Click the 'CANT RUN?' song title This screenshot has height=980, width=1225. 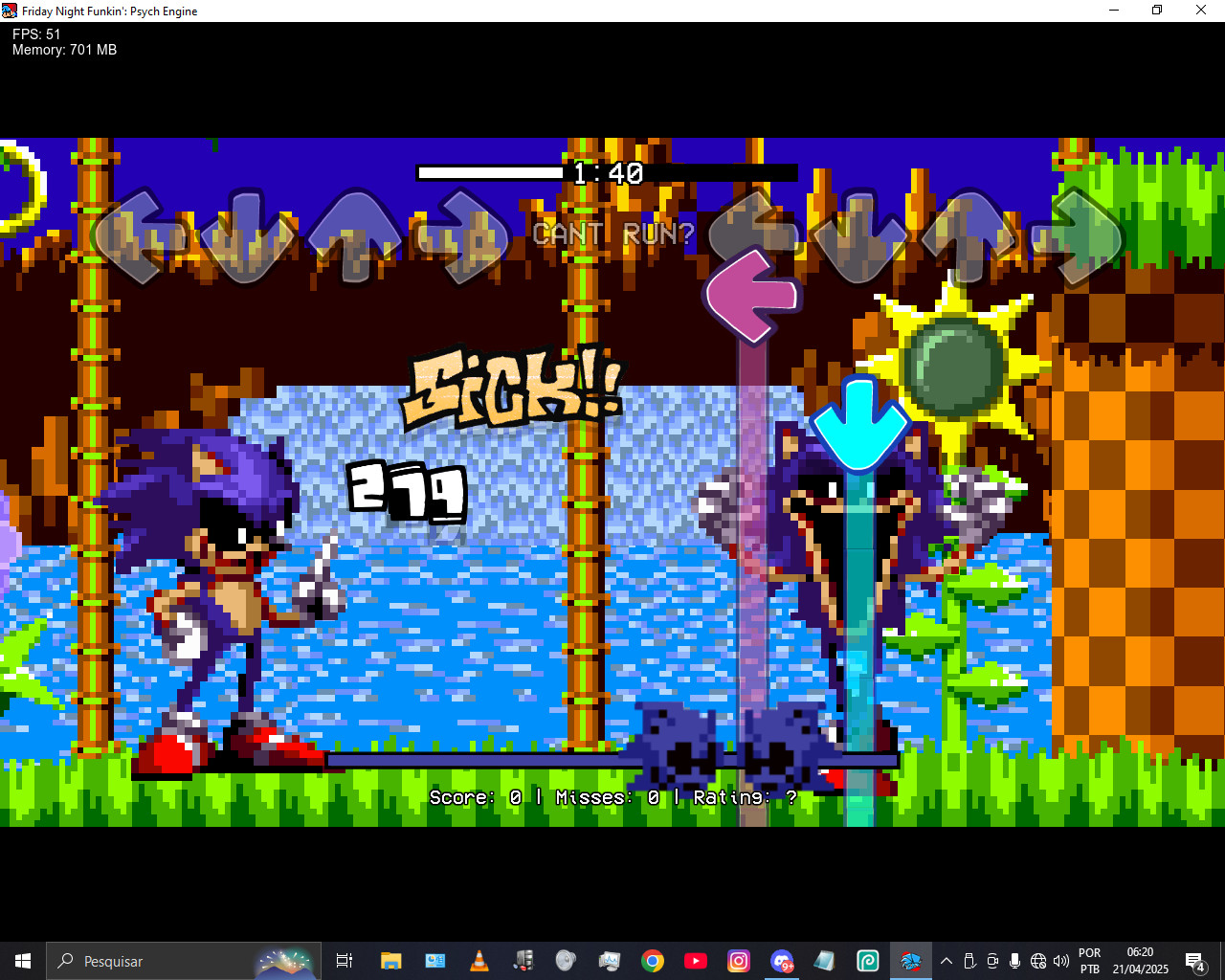[612, 234]
